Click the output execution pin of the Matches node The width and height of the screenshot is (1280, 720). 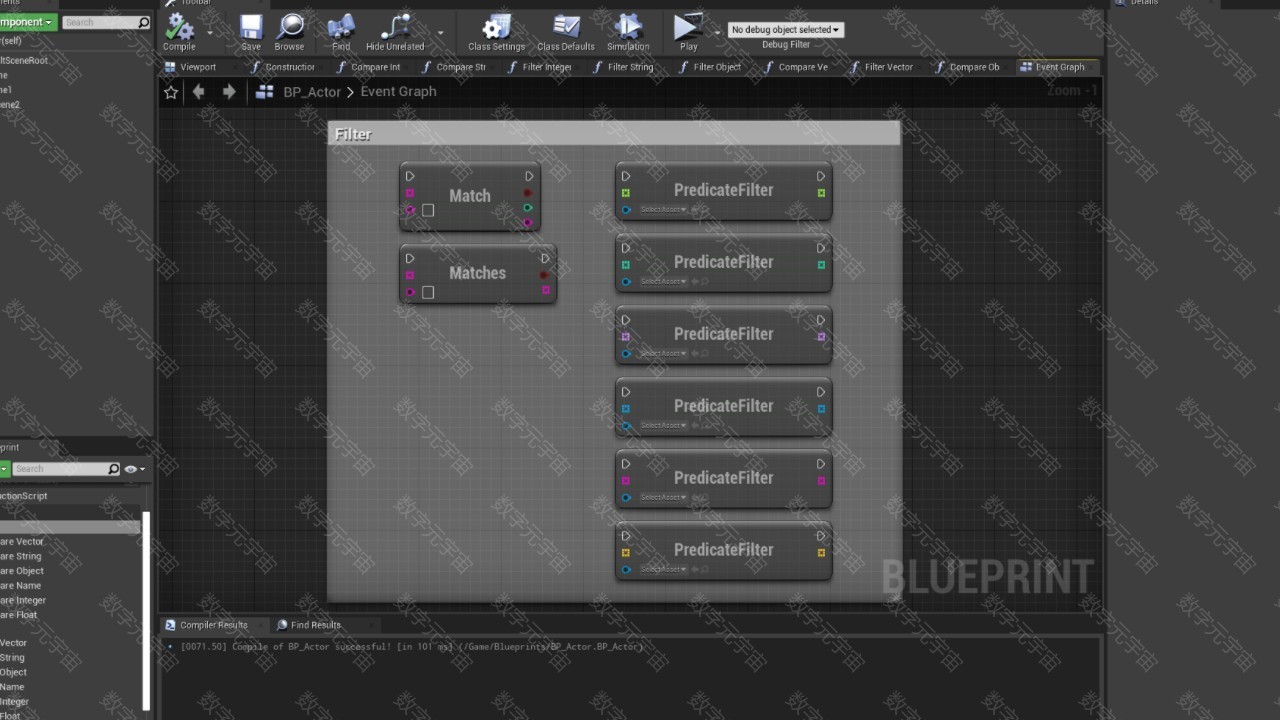coord(545,258)
